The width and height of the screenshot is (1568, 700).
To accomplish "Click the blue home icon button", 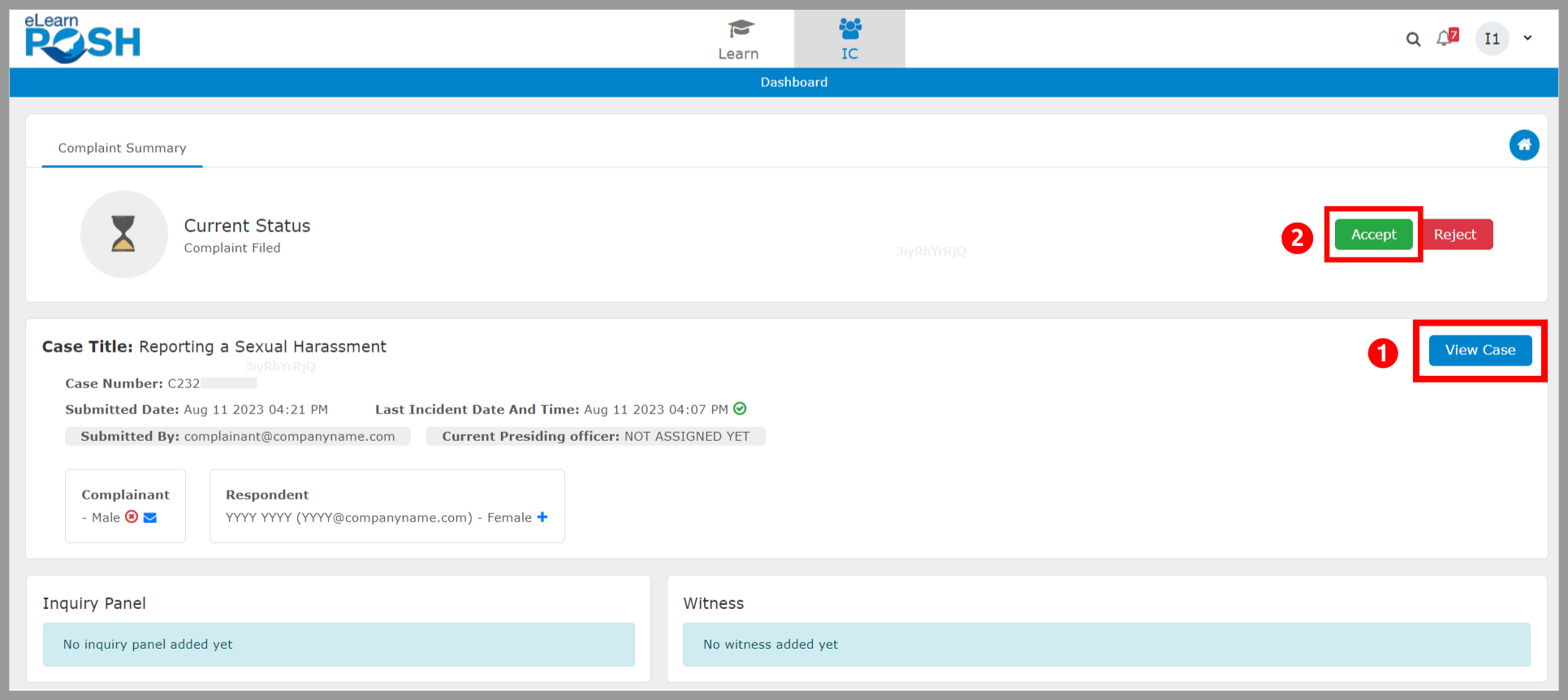I will pos(1523,145).
